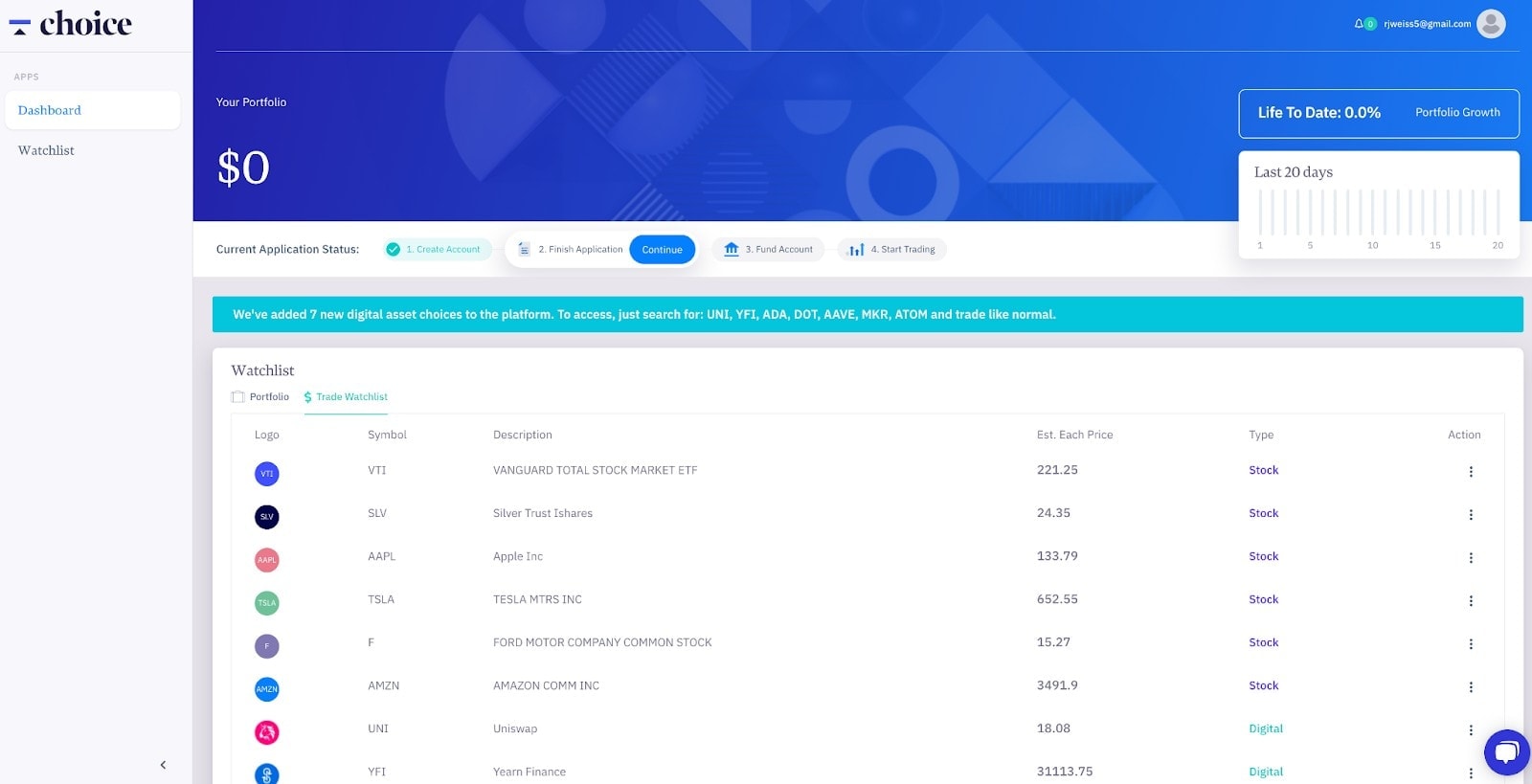Click the AAPL symbol text
Screen dimensions: 1532x784
pos(381,556)
